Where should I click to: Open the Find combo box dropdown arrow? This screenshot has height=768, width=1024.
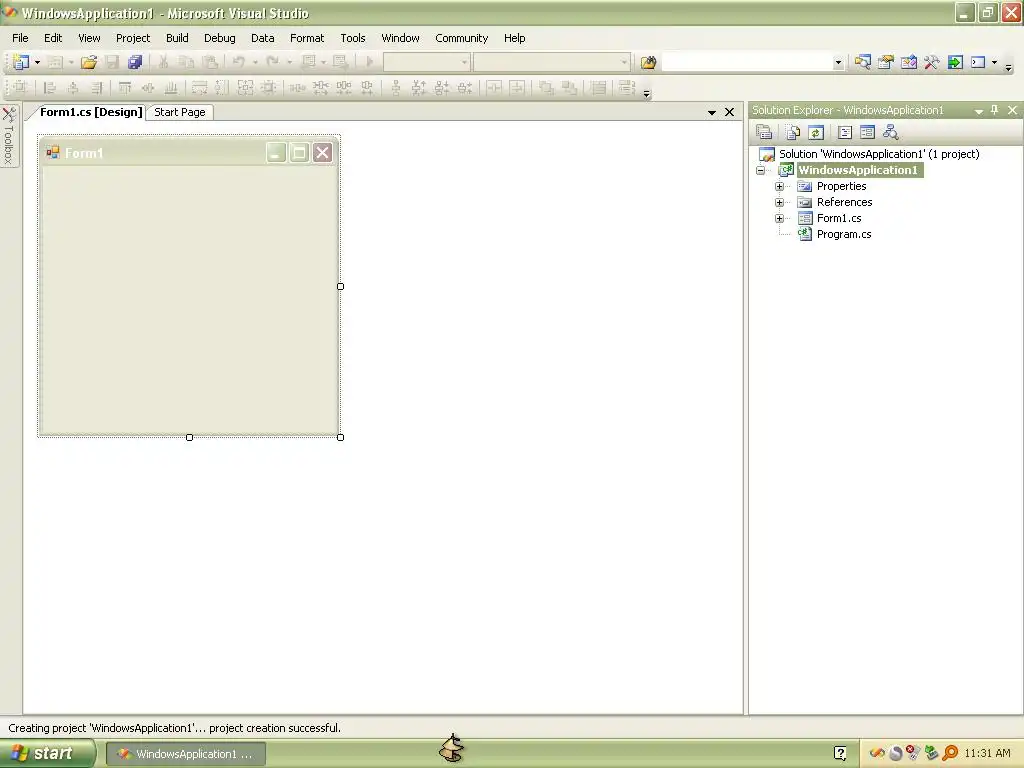coord(838,63)
